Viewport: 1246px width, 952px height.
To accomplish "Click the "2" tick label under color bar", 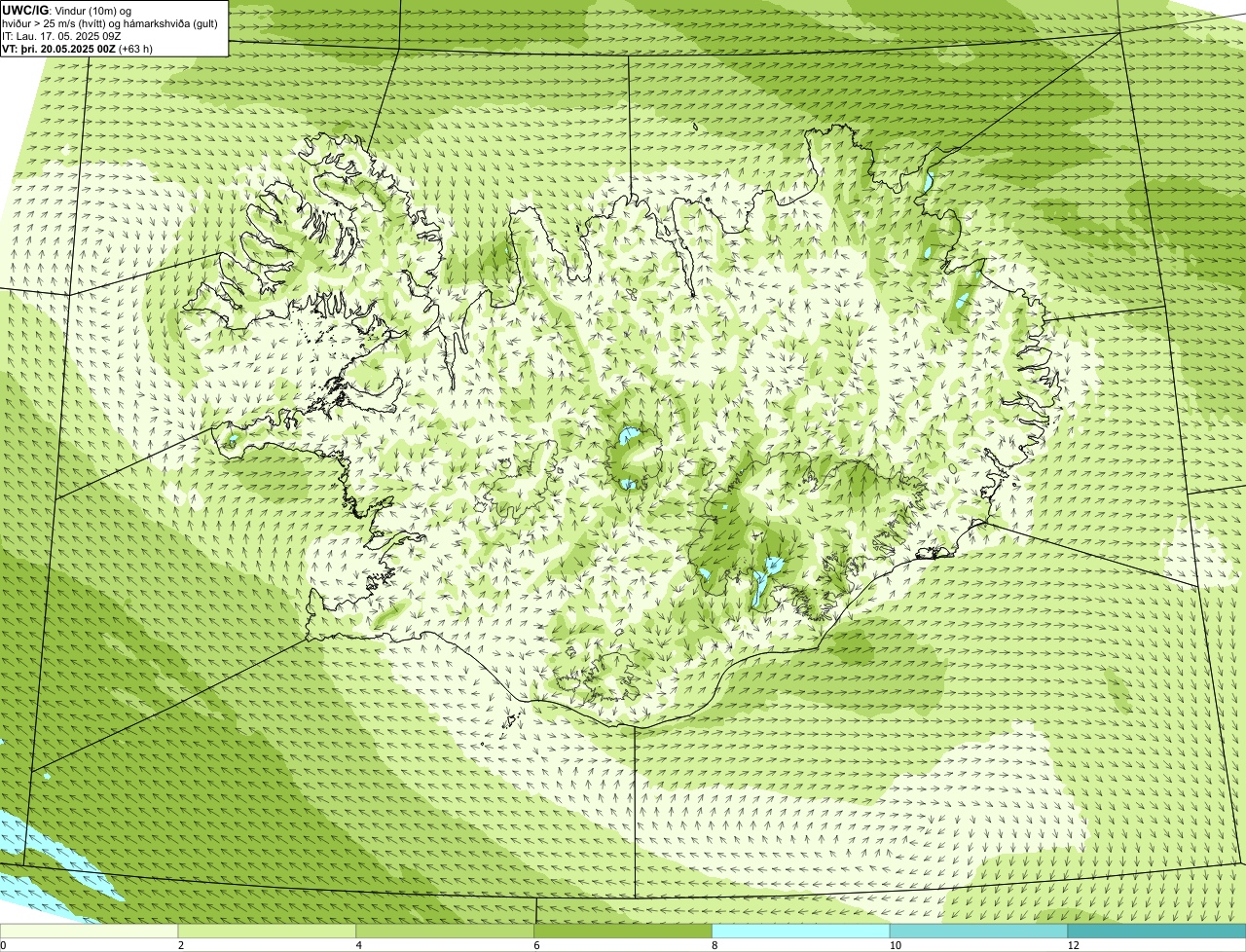I will pos(180,945).
